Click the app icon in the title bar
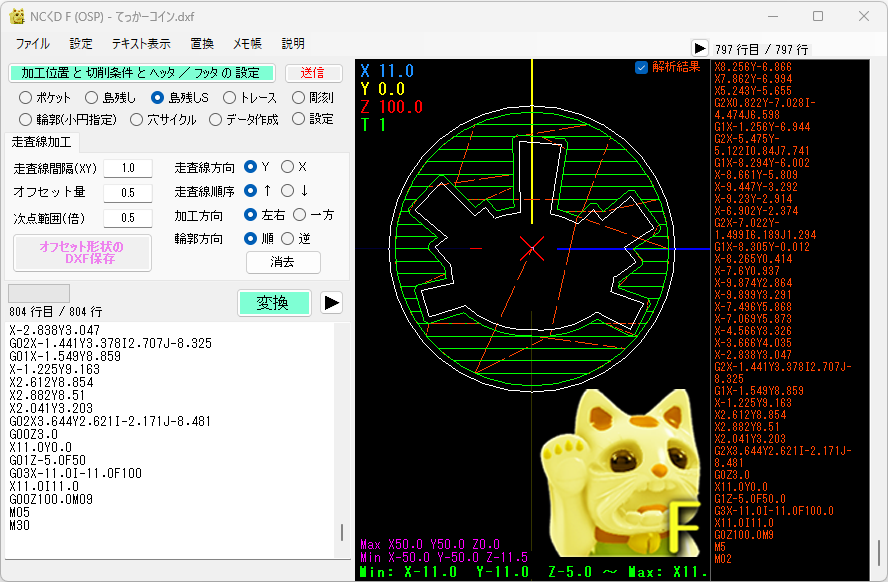 [x=17, y=16]
